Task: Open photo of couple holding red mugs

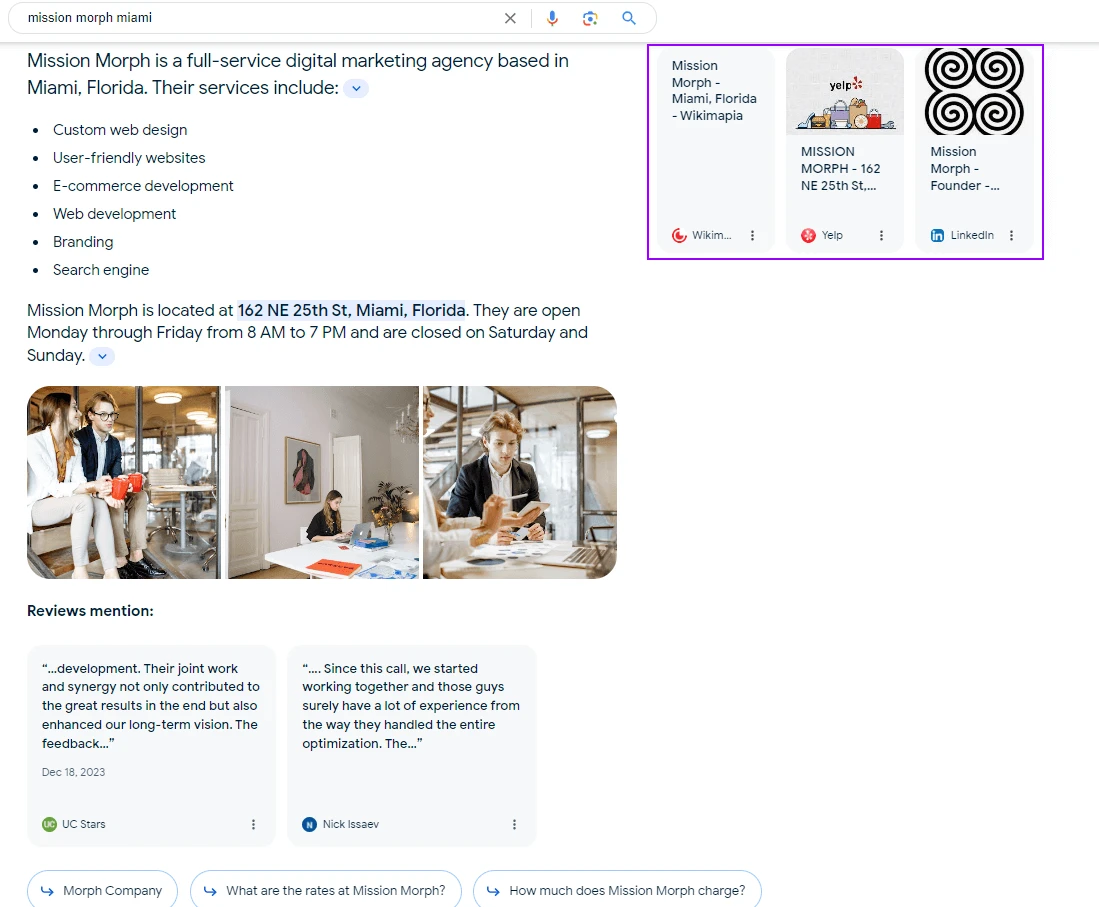Action: click(x=123, y=482)
